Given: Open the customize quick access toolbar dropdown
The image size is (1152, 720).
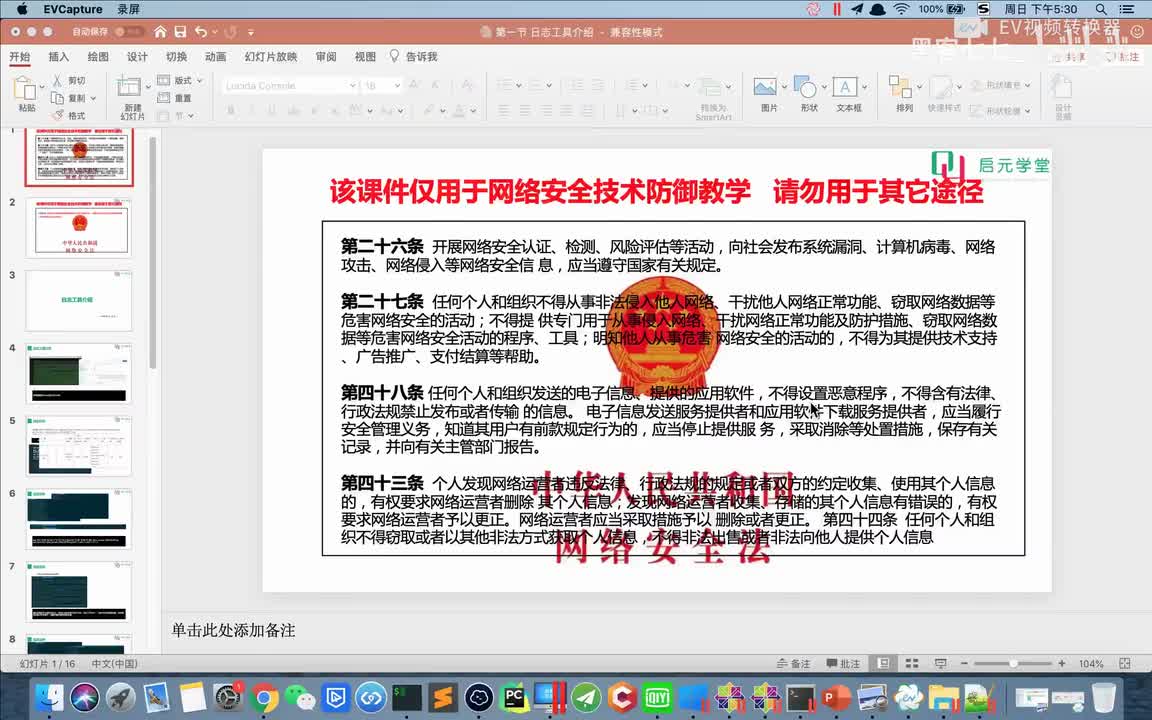Looking at the screenshot, I should [x=251, y=32].
